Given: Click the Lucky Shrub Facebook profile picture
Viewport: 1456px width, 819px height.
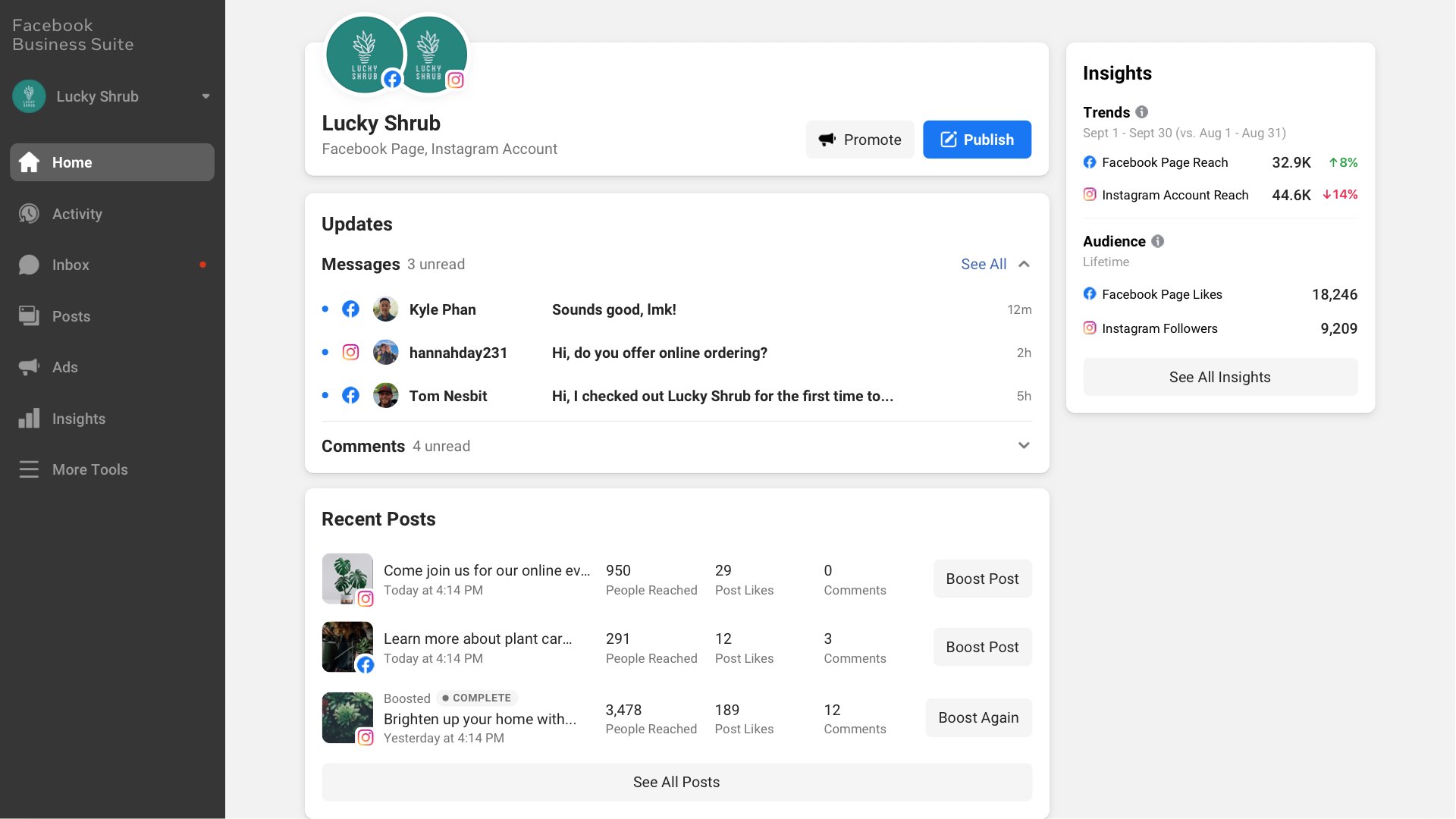Looking at the screenshot, I should tap(365, 55).
